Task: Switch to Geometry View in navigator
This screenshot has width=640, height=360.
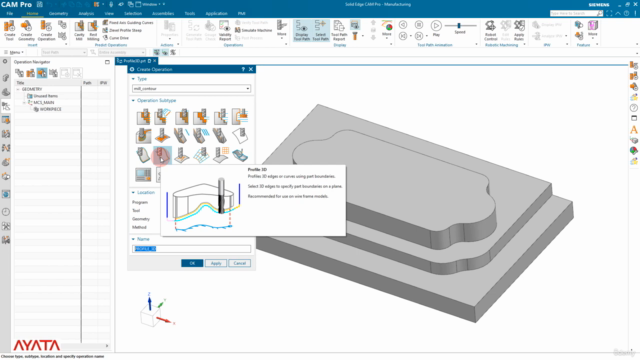Action: click(x=42, y=73)
